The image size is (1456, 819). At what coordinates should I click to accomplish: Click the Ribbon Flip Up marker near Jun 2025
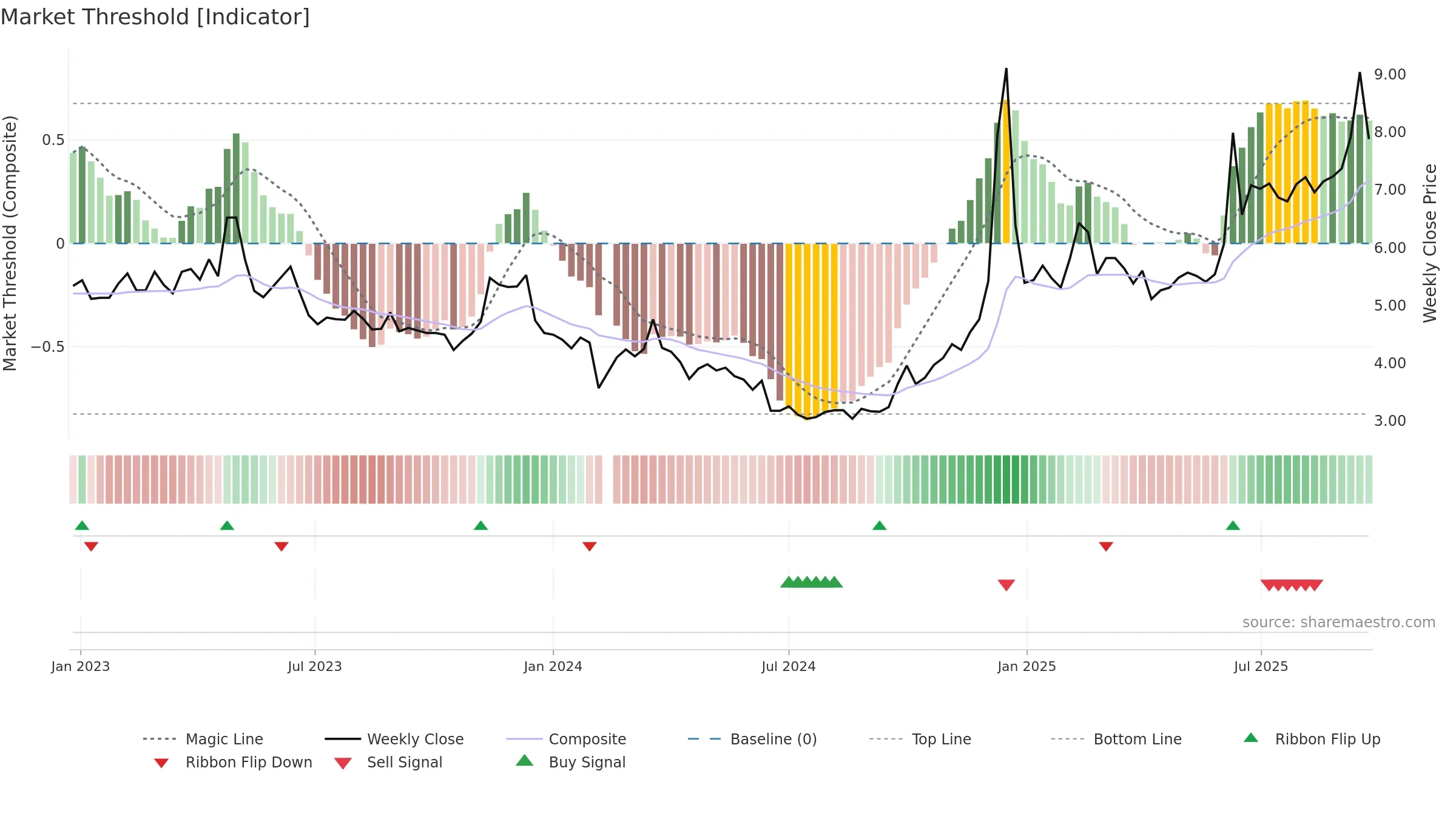tap(1233, 525)
